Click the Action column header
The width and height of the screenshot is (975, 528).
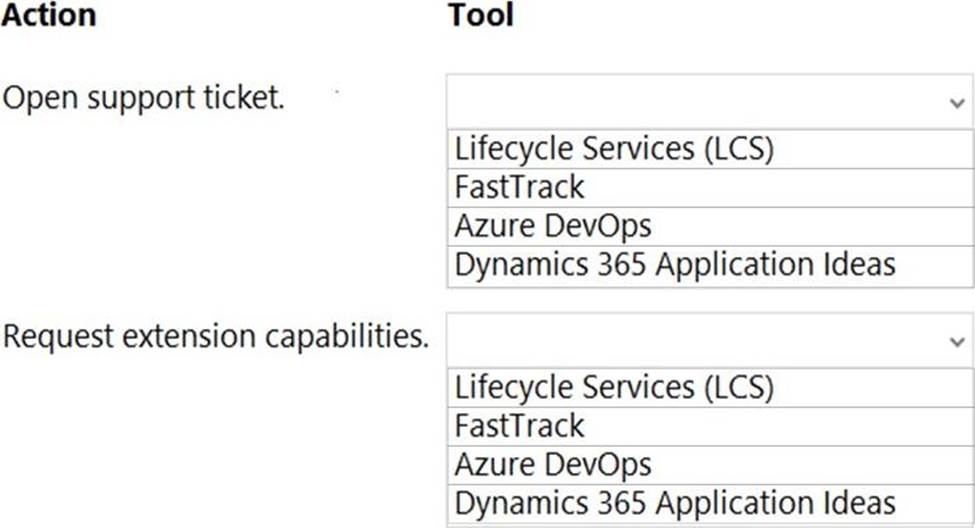49,15
